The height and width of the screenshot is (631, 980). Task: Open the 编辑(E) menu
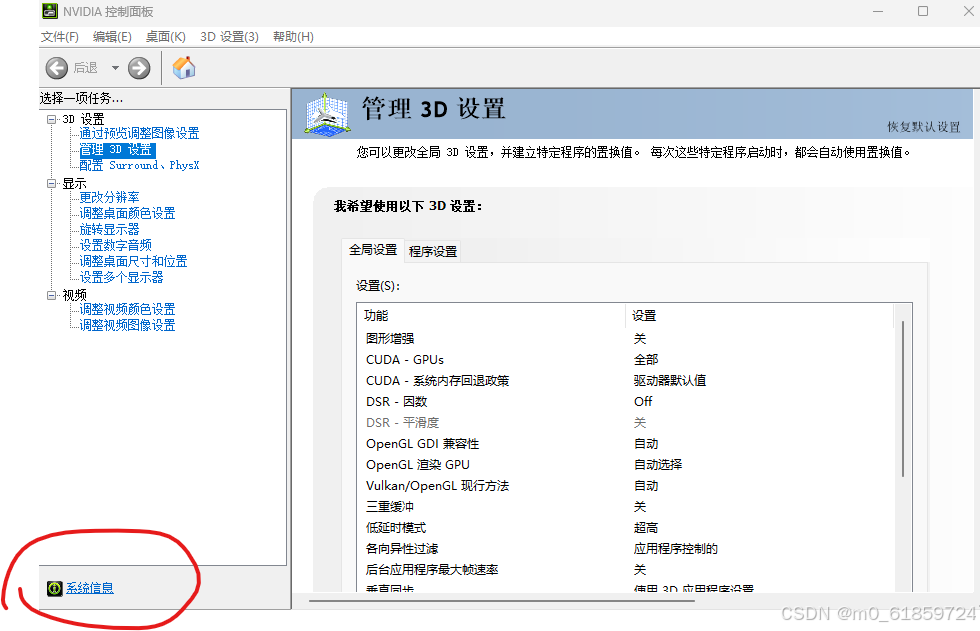pos(112,37)
